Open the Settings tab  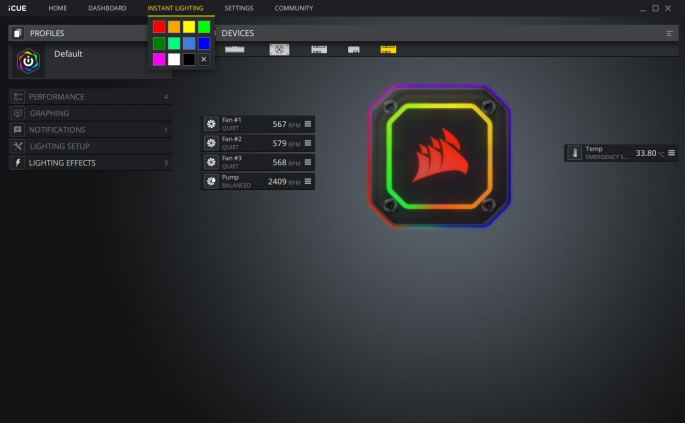pos(239,8)
